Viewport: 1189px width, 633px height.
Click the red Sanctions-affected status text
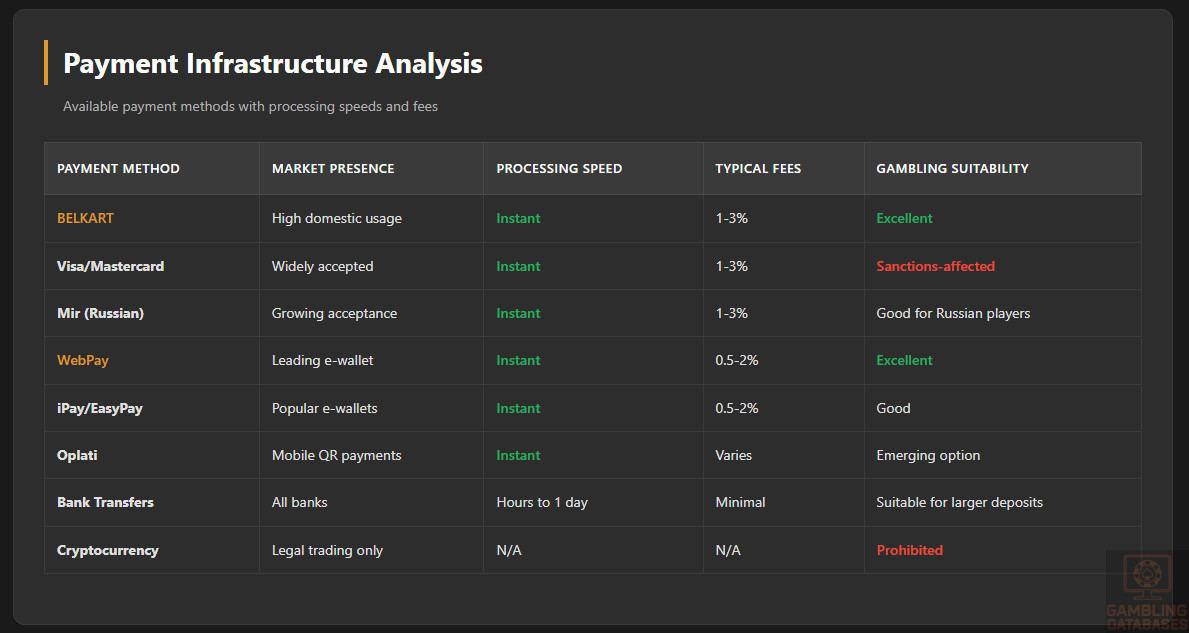(935, 266)
